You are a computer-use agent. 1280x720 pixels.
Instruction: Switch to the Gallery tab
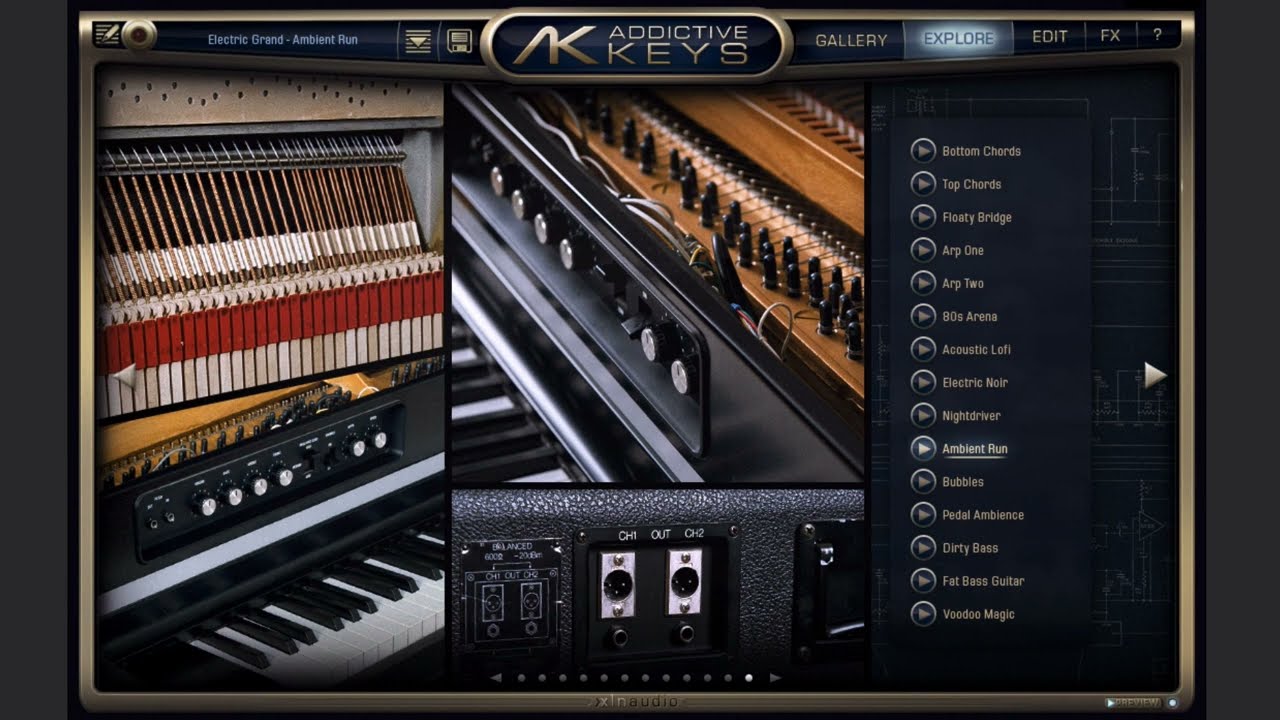pos(851,40)
